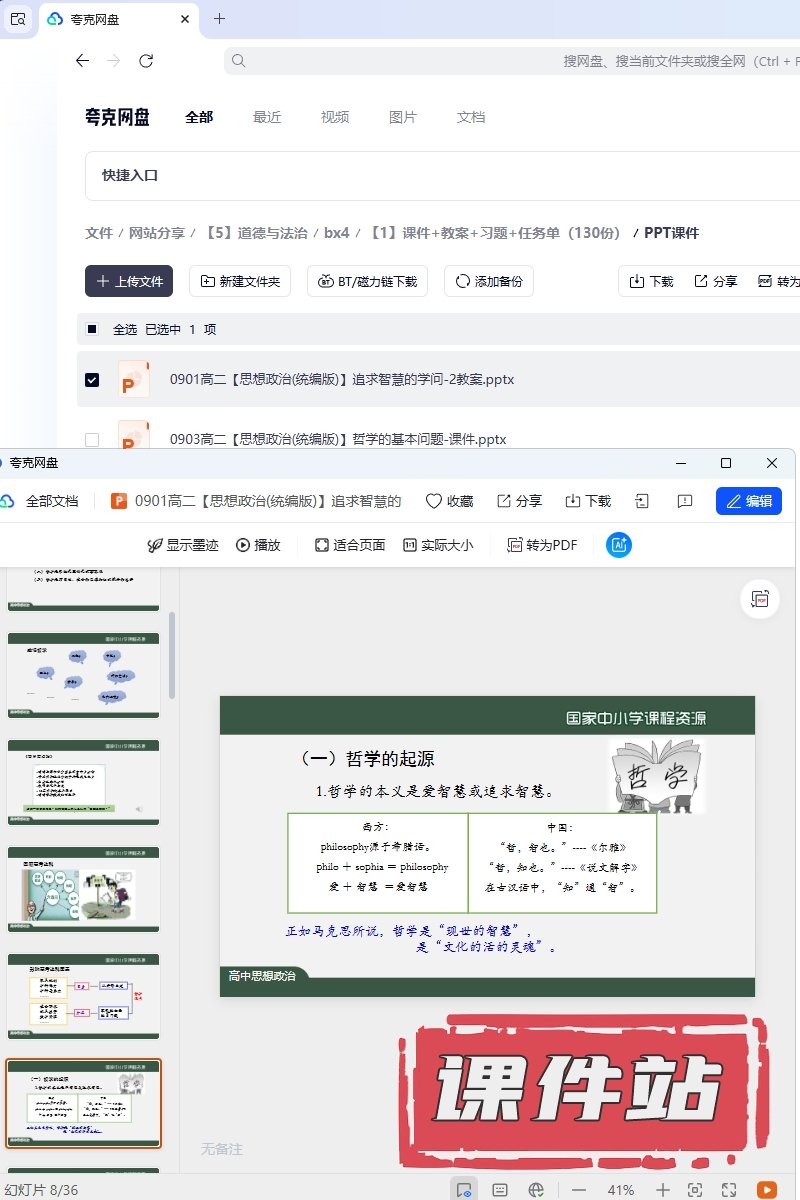Toggle the 全选 select-all checkbox
The image size is (800, 1200).
tap(92, 329)
